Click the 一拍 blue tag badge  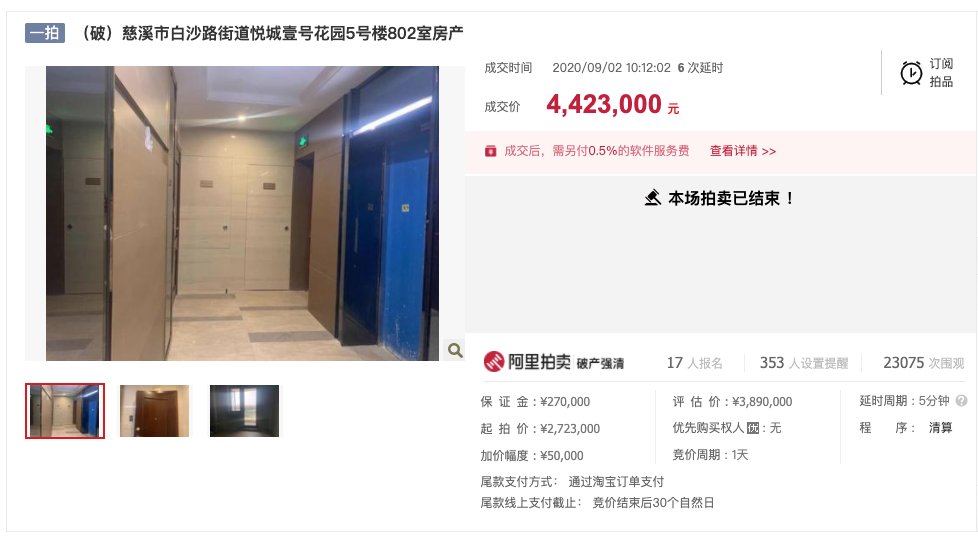(45, 32)
